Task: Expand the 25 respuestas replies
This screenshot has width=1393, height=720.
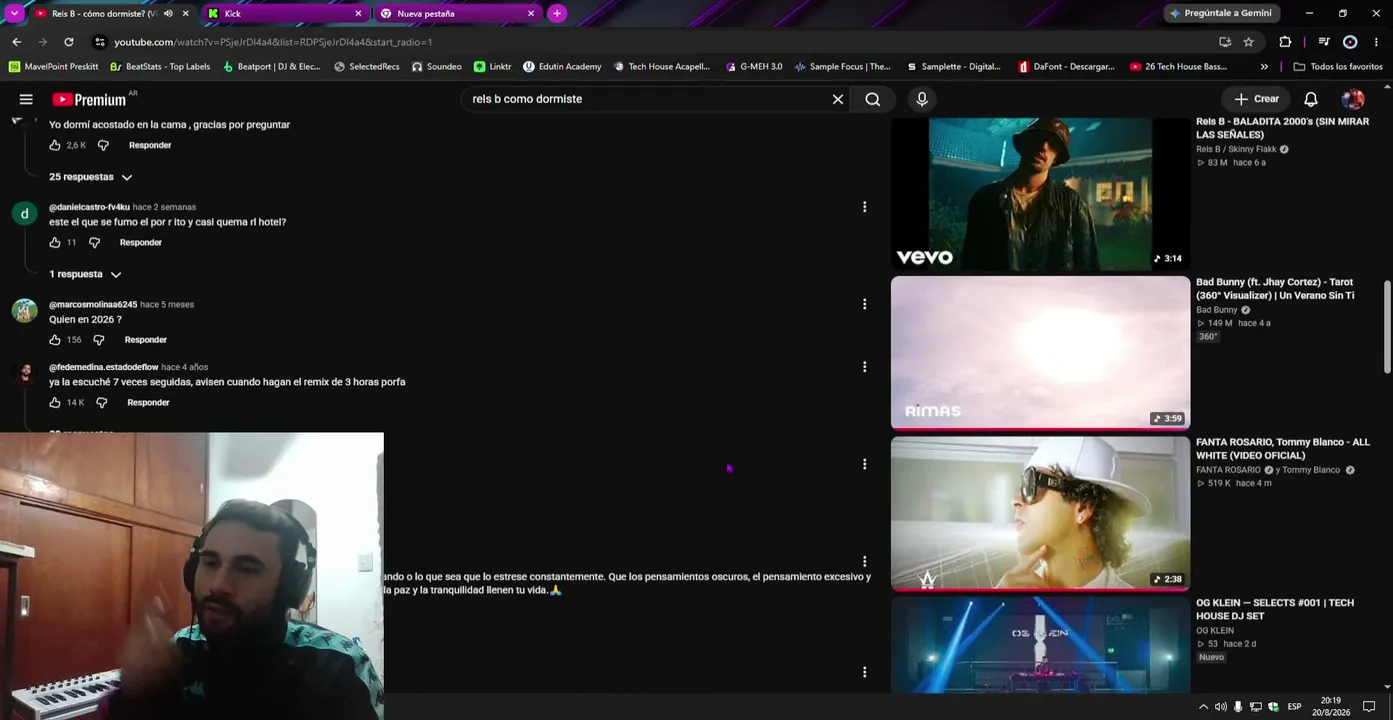Action: click(x=91, y=177)
